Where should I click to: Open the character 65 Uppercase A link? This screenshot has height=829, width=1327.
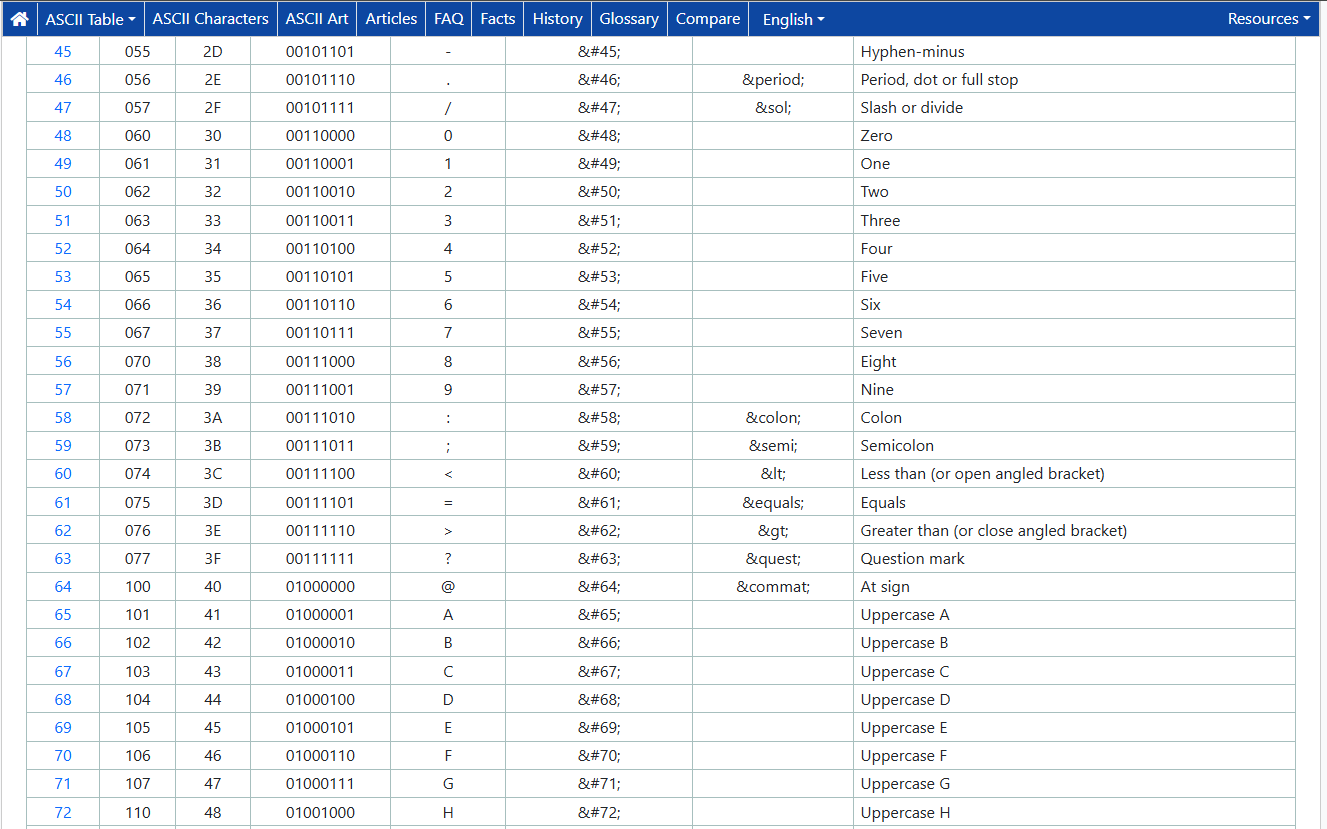click(x=62, y=614)
